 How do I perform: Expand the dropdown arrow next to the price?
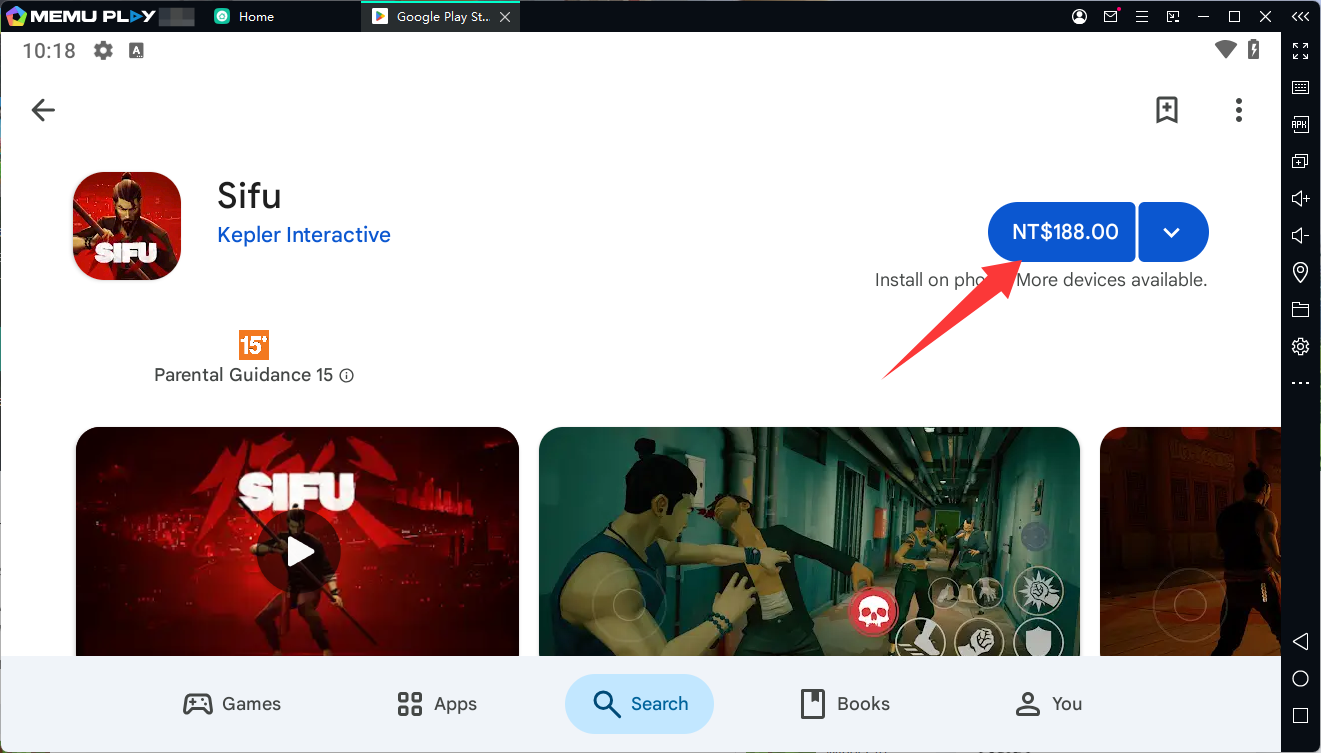coord(1173,232)
